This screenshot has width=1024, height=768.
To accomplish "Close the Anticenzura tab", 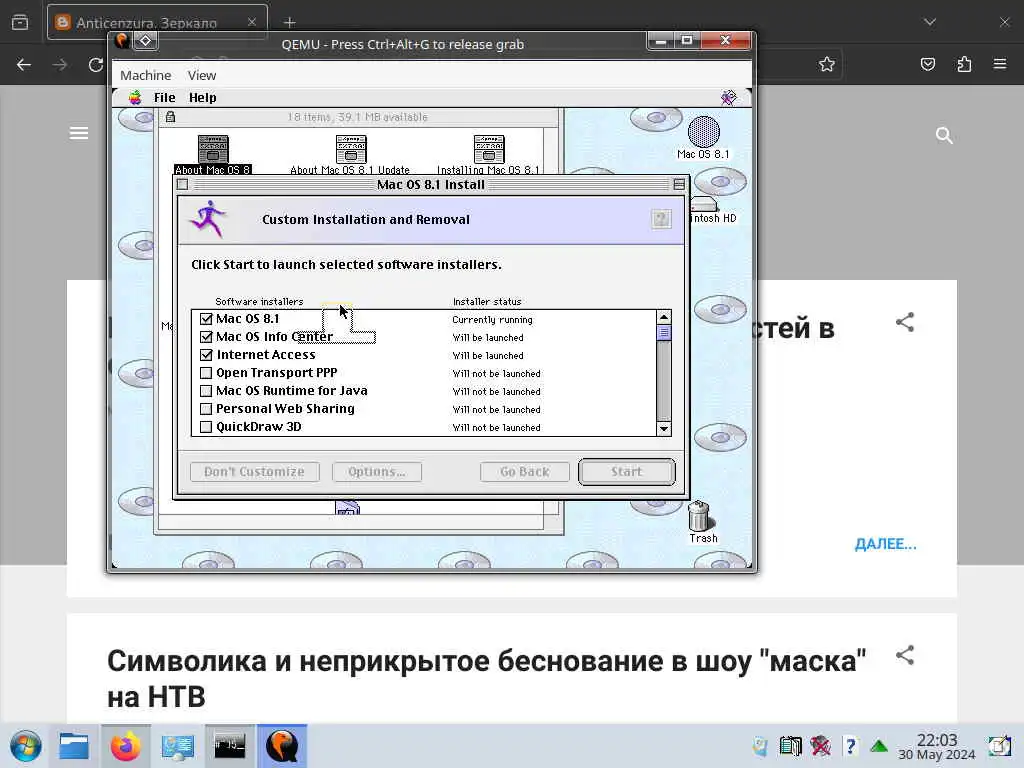I will 251,22.
